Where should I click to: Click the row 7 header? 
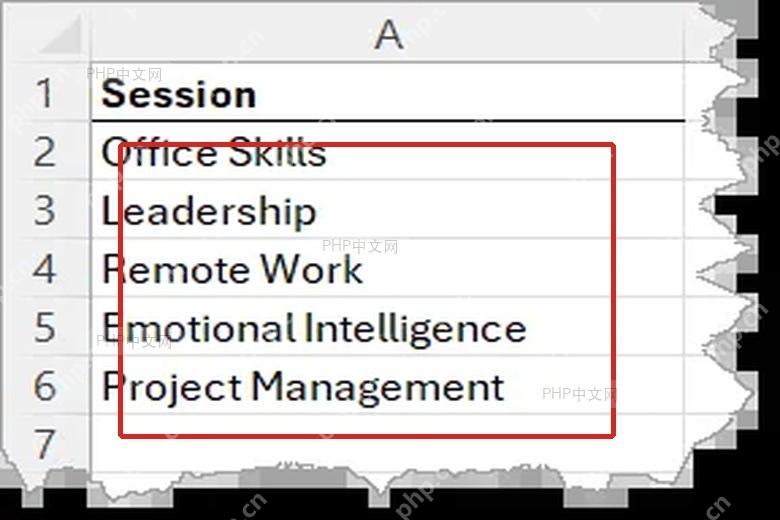(x=46, y=443)
